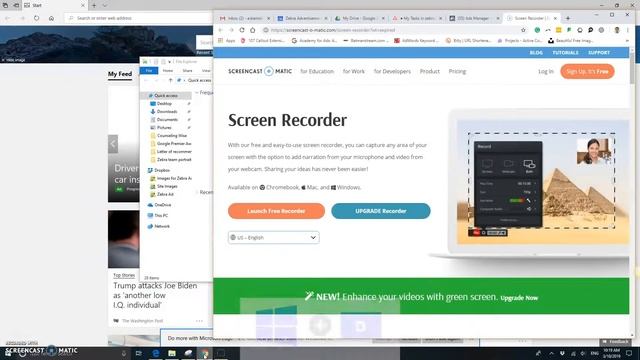The height and width of the screenshot is (360, 640).
Task: Click the previous arrow on the Edge news carousel
Action: [x=113, y=144]
